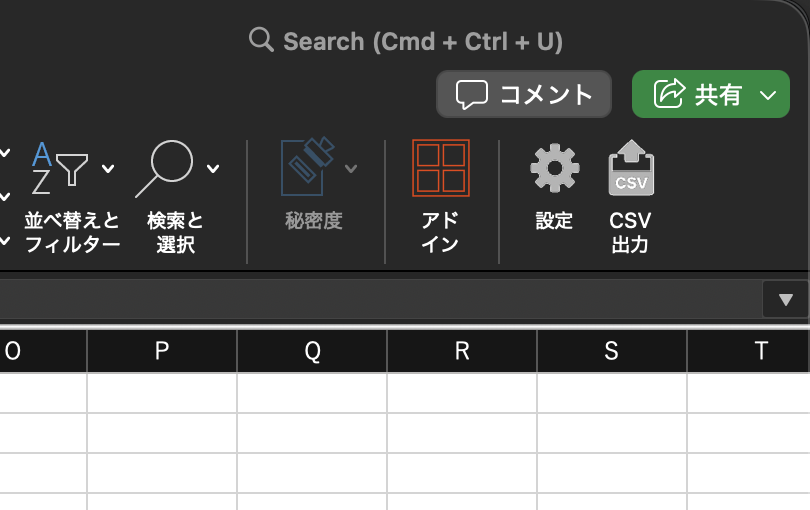Viewport: 810px width, 510px height.
Task: Expand the formula bar with the triangle arrow
Action: click(785, 299)
